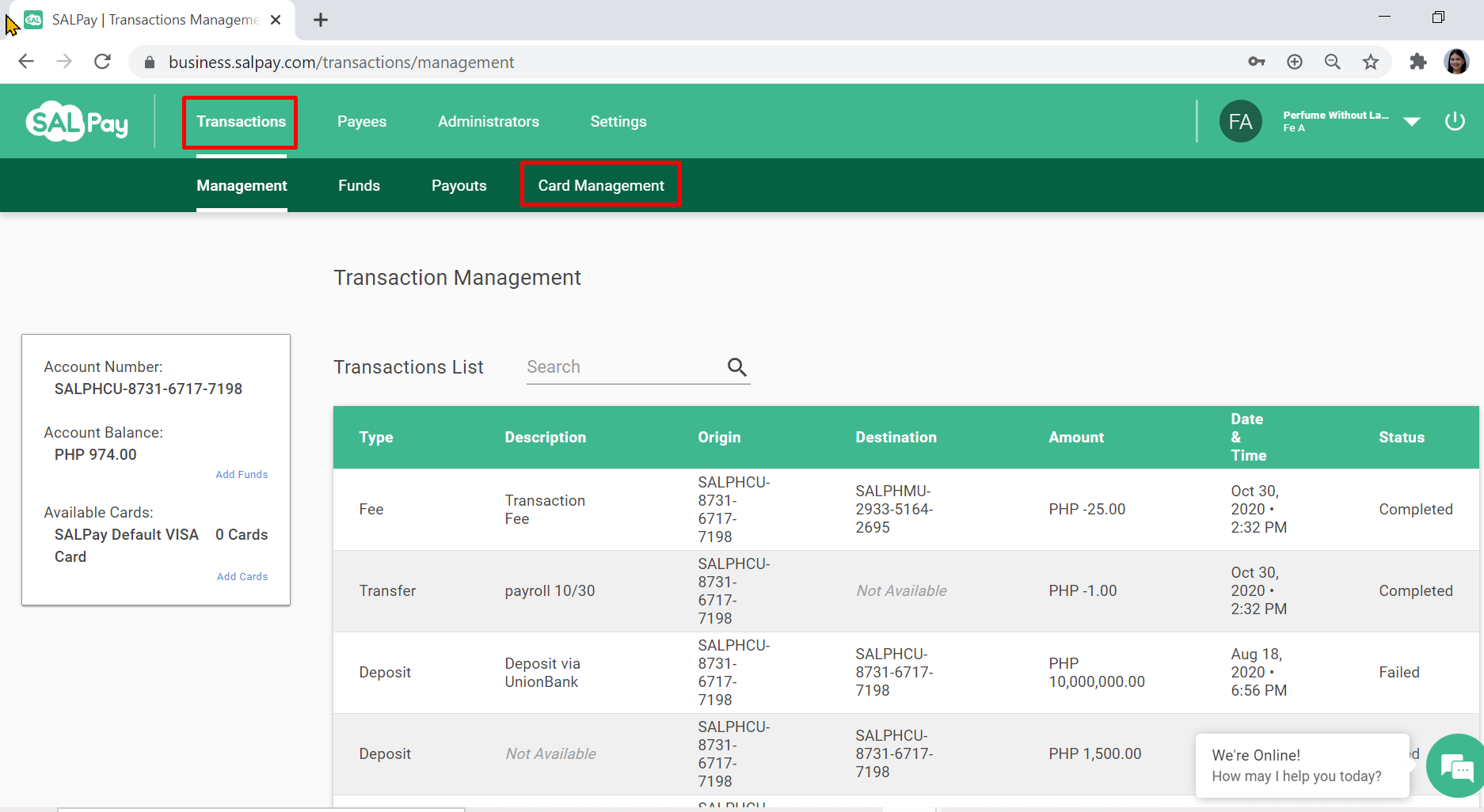Image resolution: width=1484 pixels, height=812 pixels.
Task: Click the Date & Time column header
Action: tap(1248, 438)
